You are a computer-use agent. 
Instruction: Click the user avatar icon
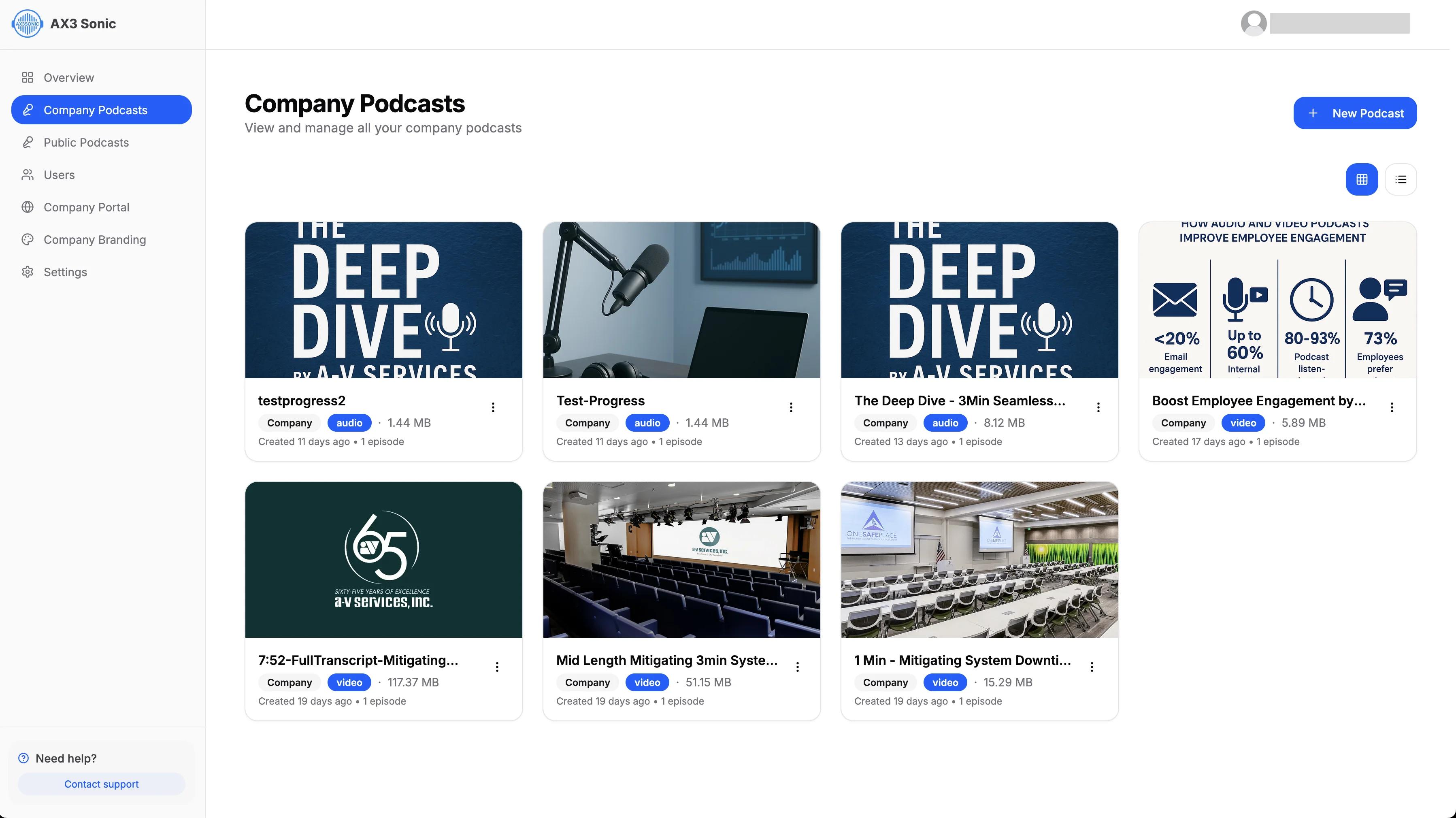pos(1253,24)
